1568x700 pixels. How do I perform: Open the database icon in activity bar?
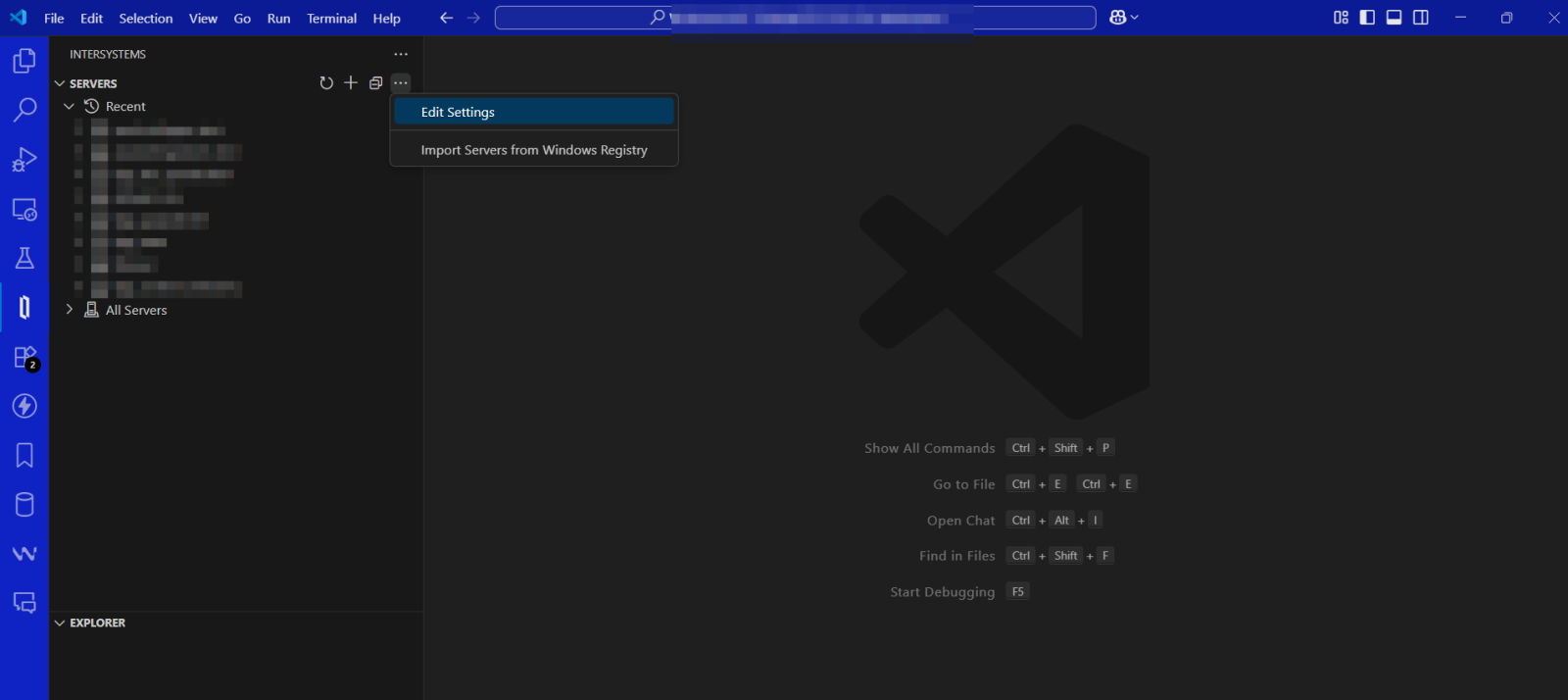tap(24, 504)
